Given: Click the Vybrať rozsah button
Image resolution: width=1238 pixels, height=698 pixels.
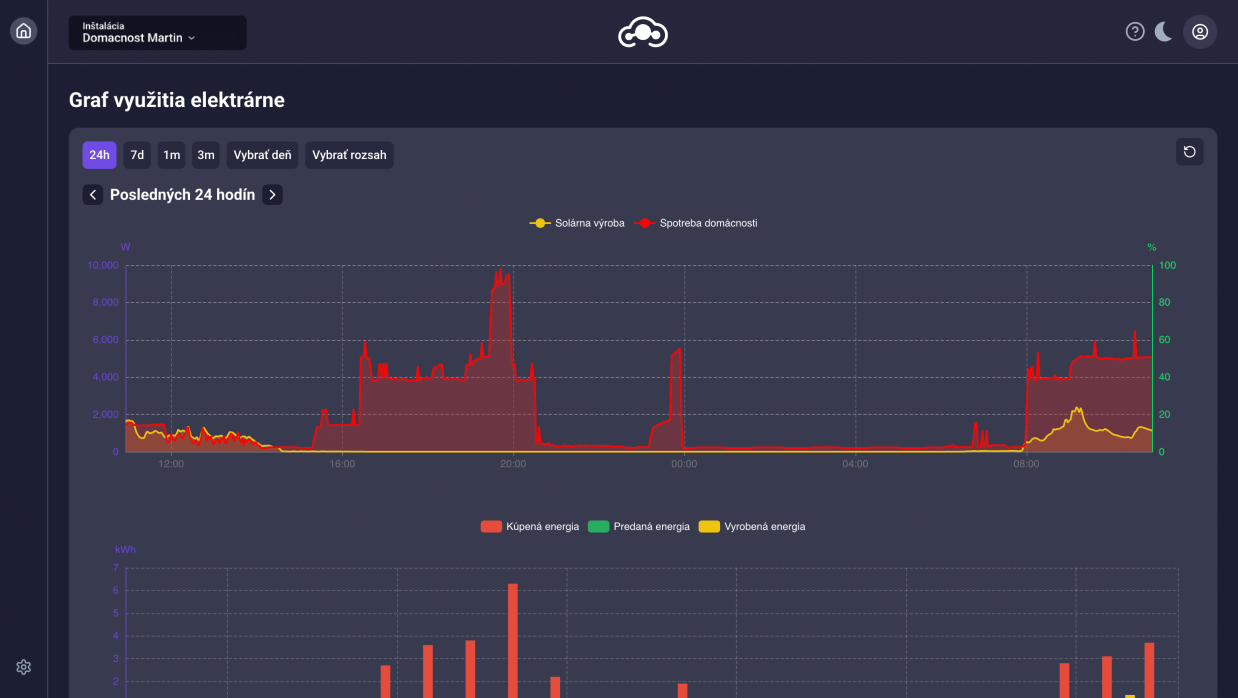Looking at the screenshot, I should point(349,155).
